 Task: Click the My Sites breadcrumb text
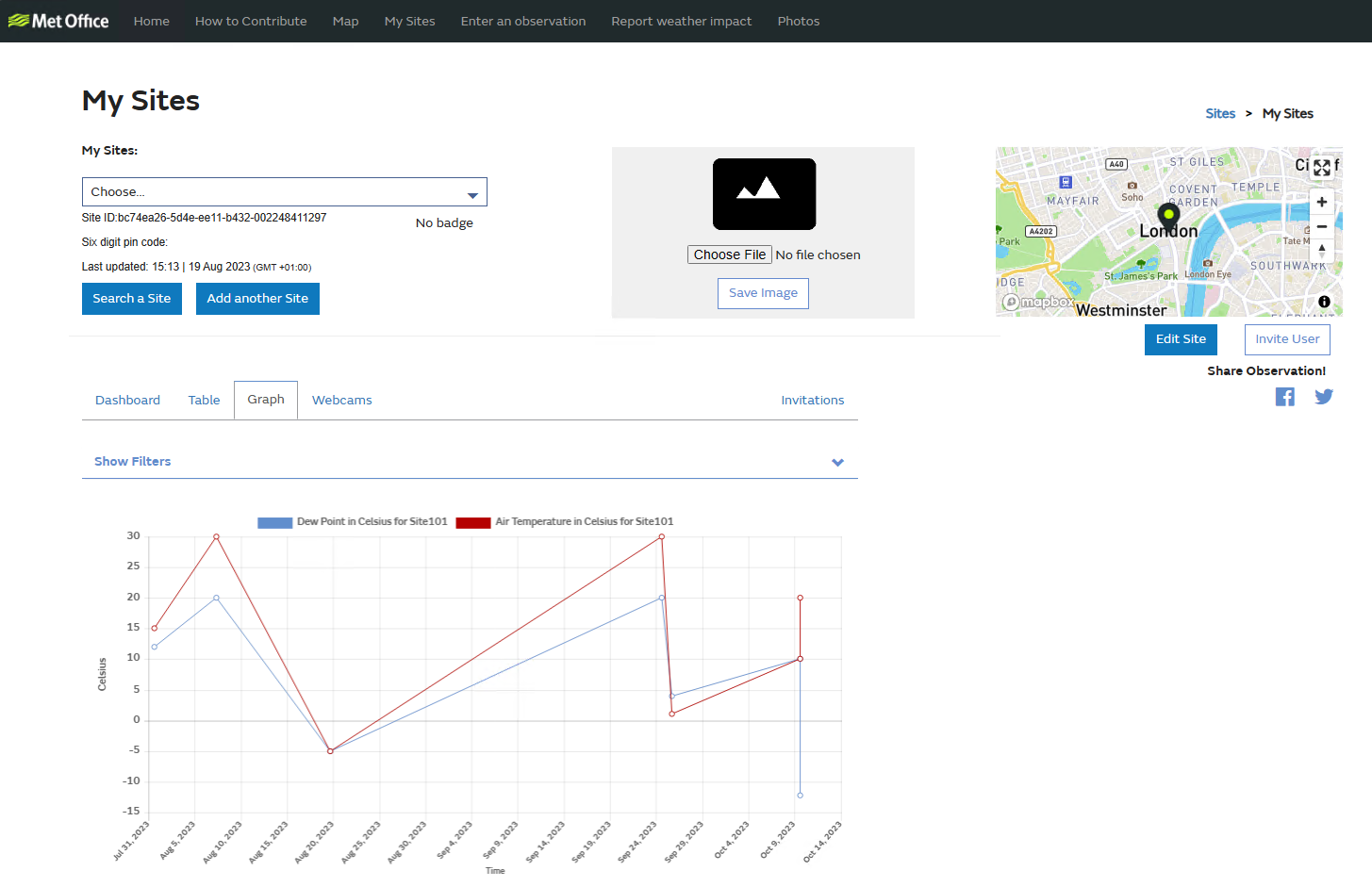tap(1288, 113)
